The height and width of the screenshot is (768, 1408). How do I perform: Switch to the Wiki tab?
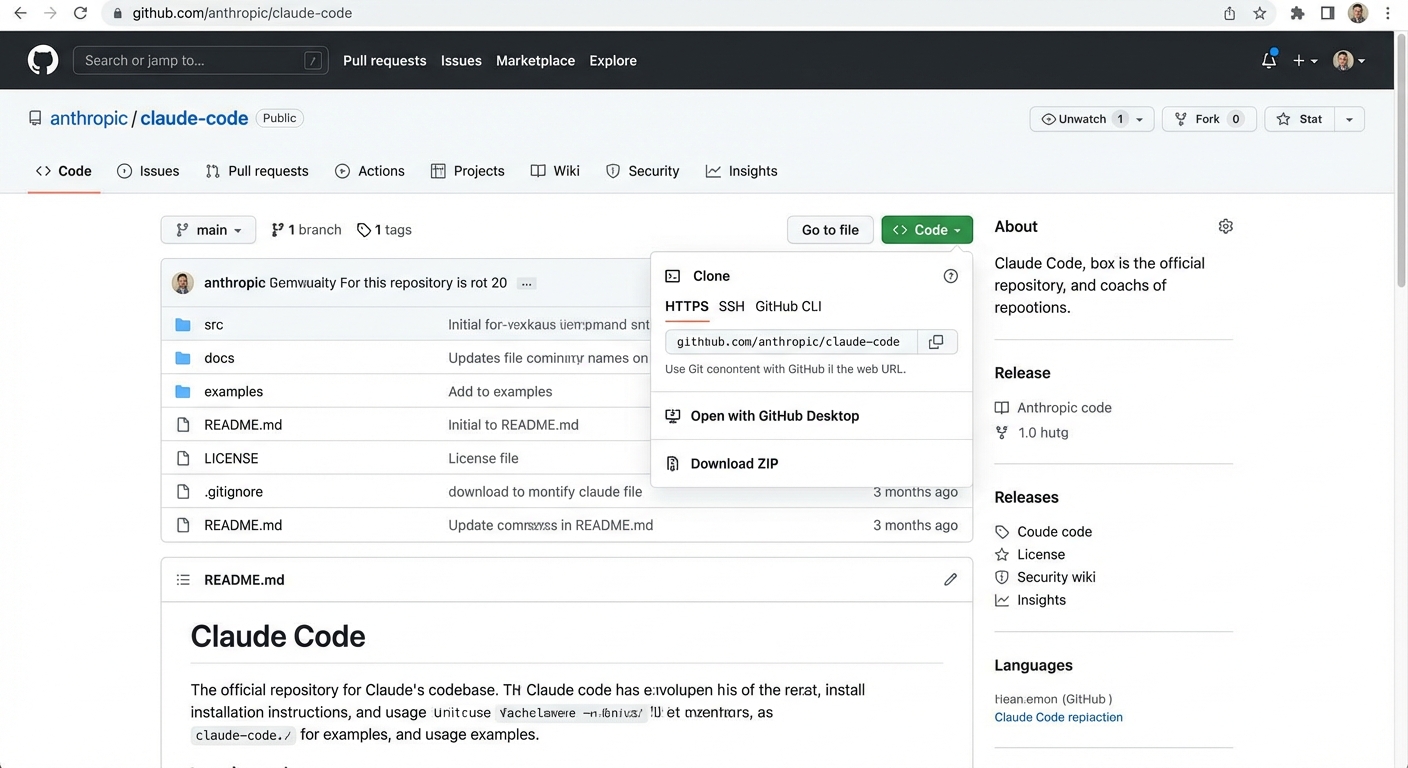click(x=555, y=171)
